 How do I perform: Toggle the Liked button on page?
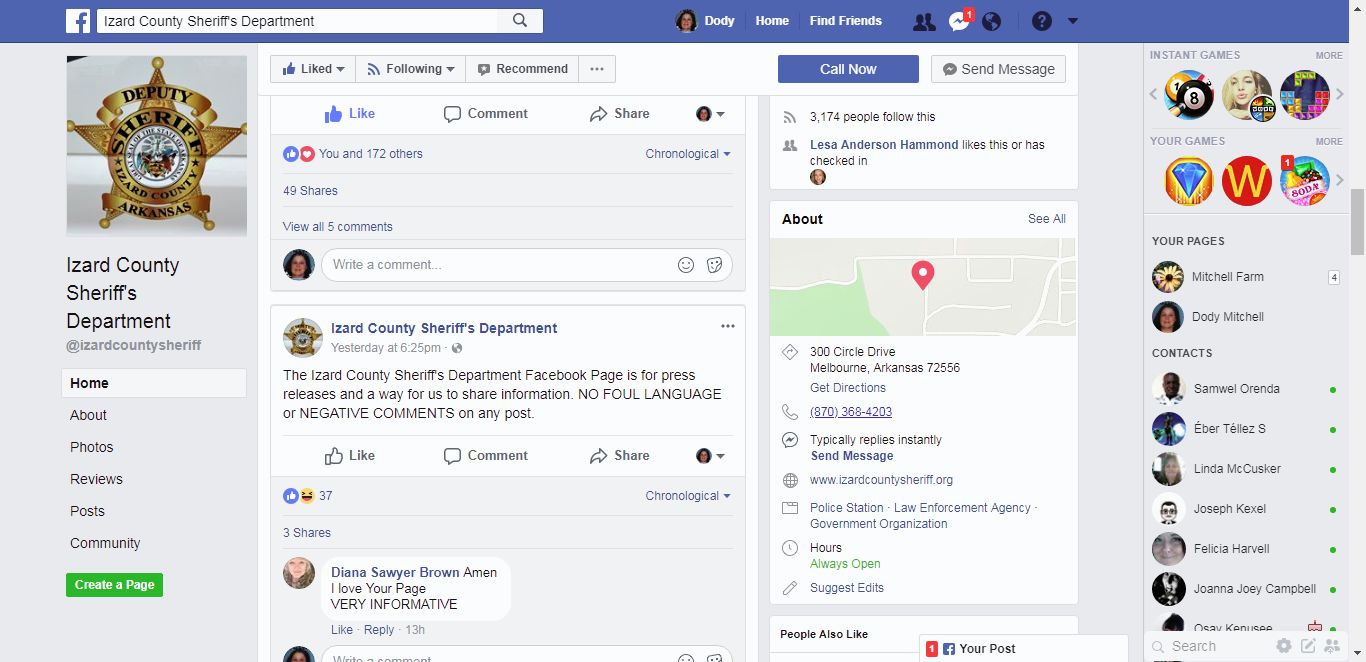click(x=313, y=69)
